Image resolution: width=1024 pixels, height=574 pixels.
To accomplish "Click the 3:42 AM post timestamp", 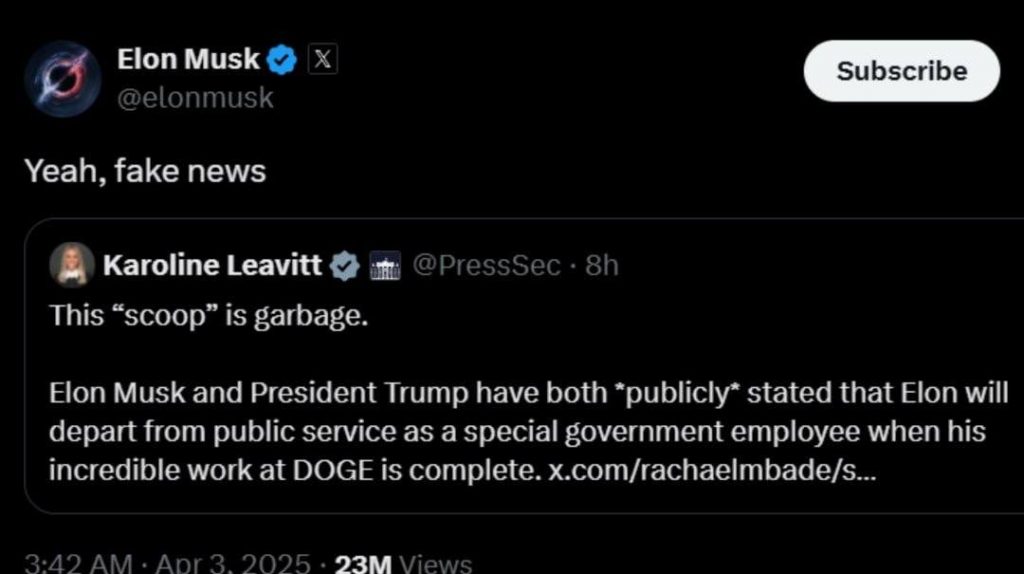I will [x=78, y=564].
